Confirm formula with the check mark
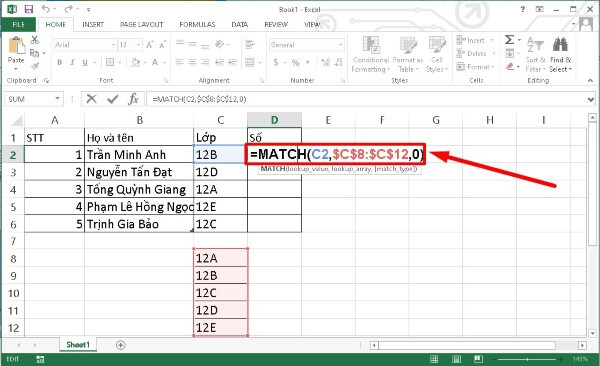600x366 pixels. tap(112, 99)
